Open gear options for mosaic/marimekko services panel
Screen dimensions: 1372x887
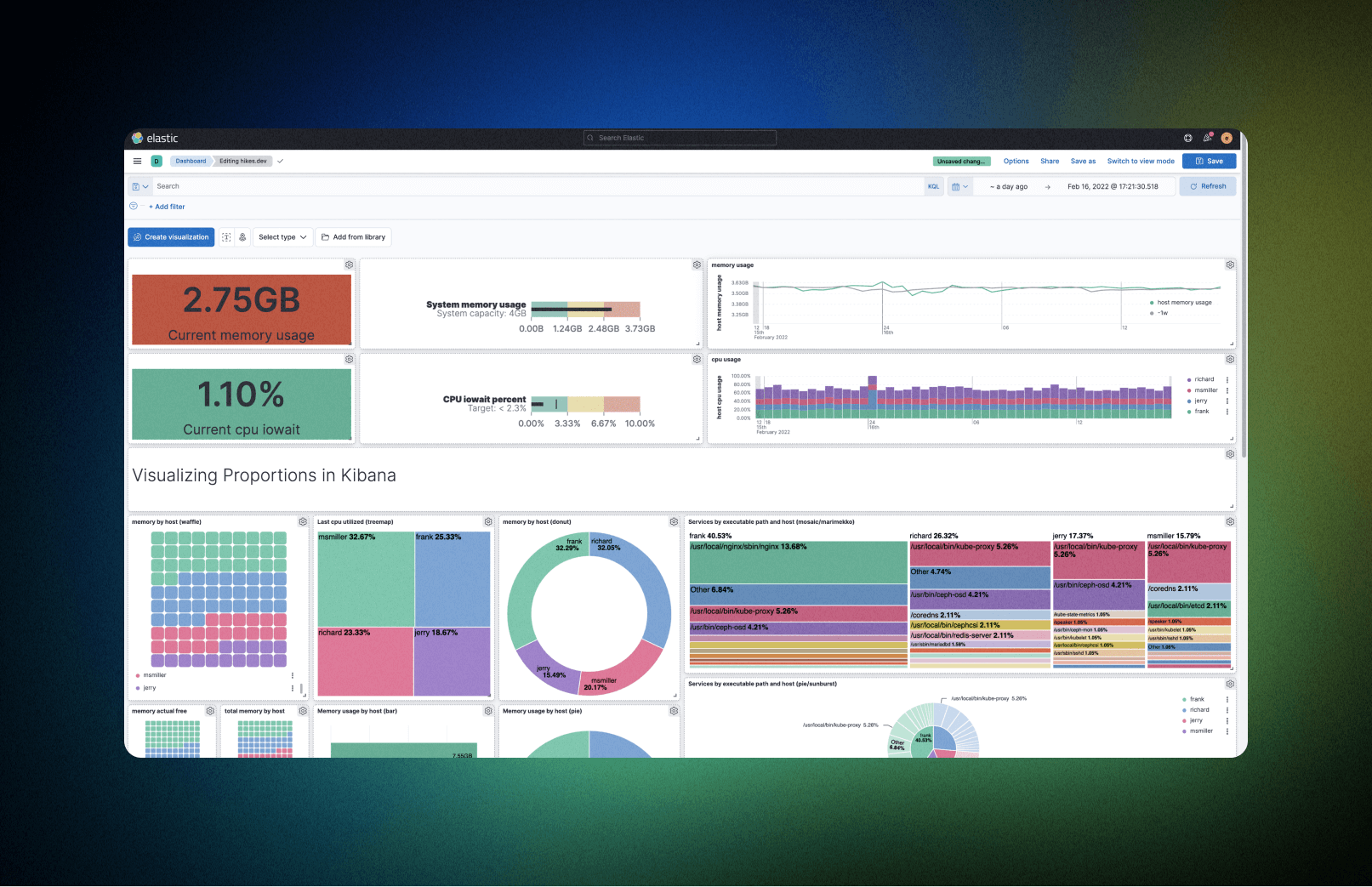[1230, 521]
